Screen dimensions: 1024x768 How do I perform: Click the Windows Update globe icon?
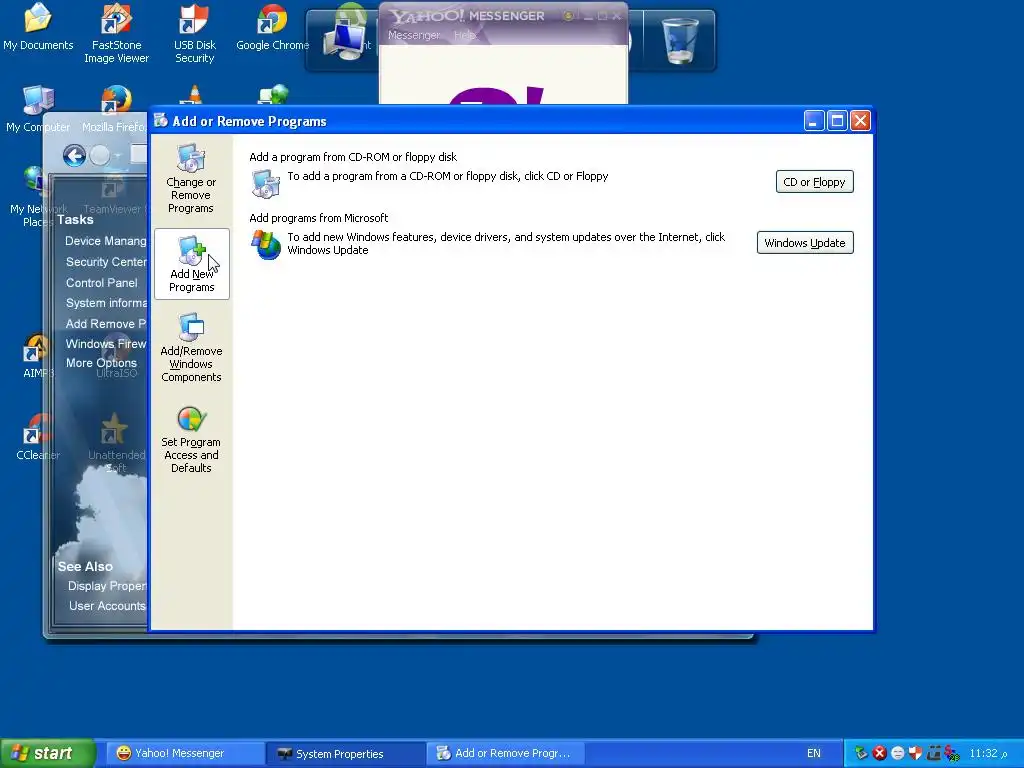pyautogui.click(x=265, y=245)
